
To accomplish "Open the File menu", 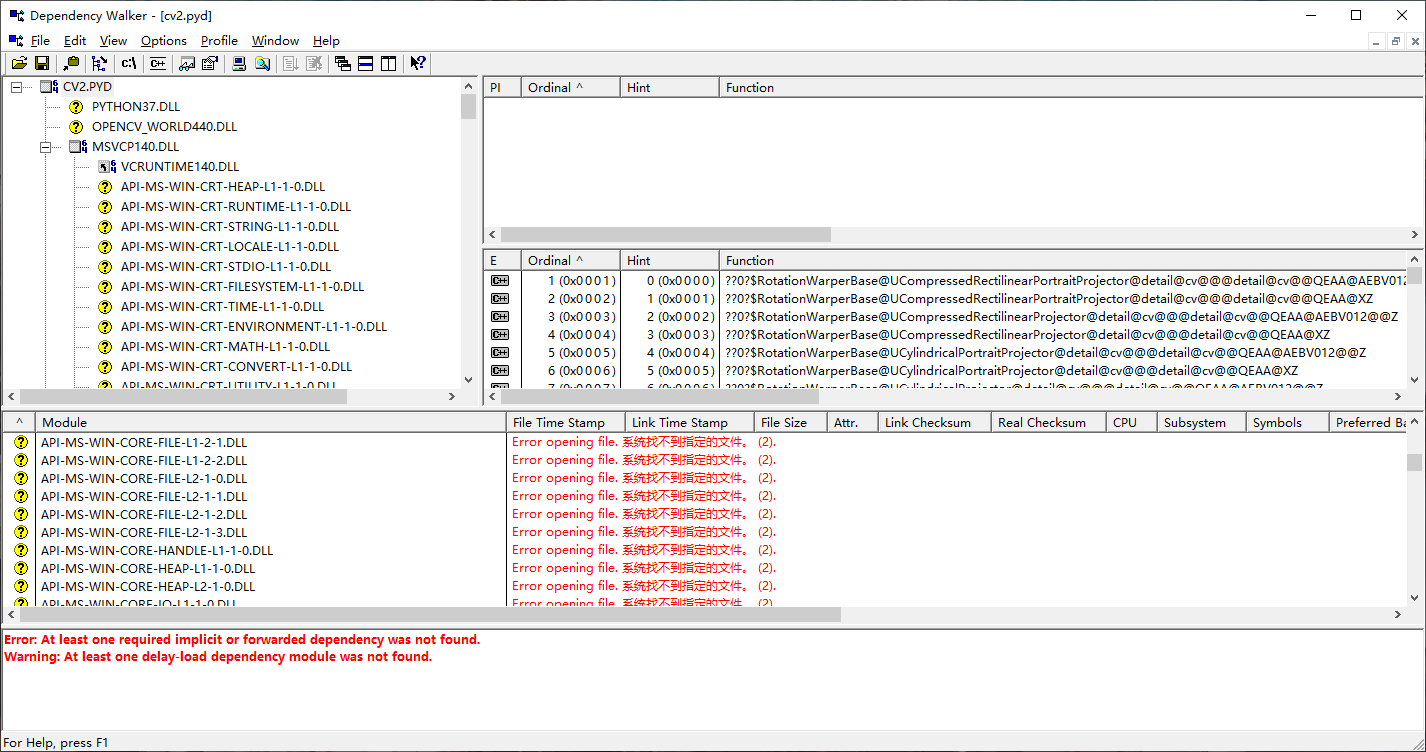I will 40,41.
